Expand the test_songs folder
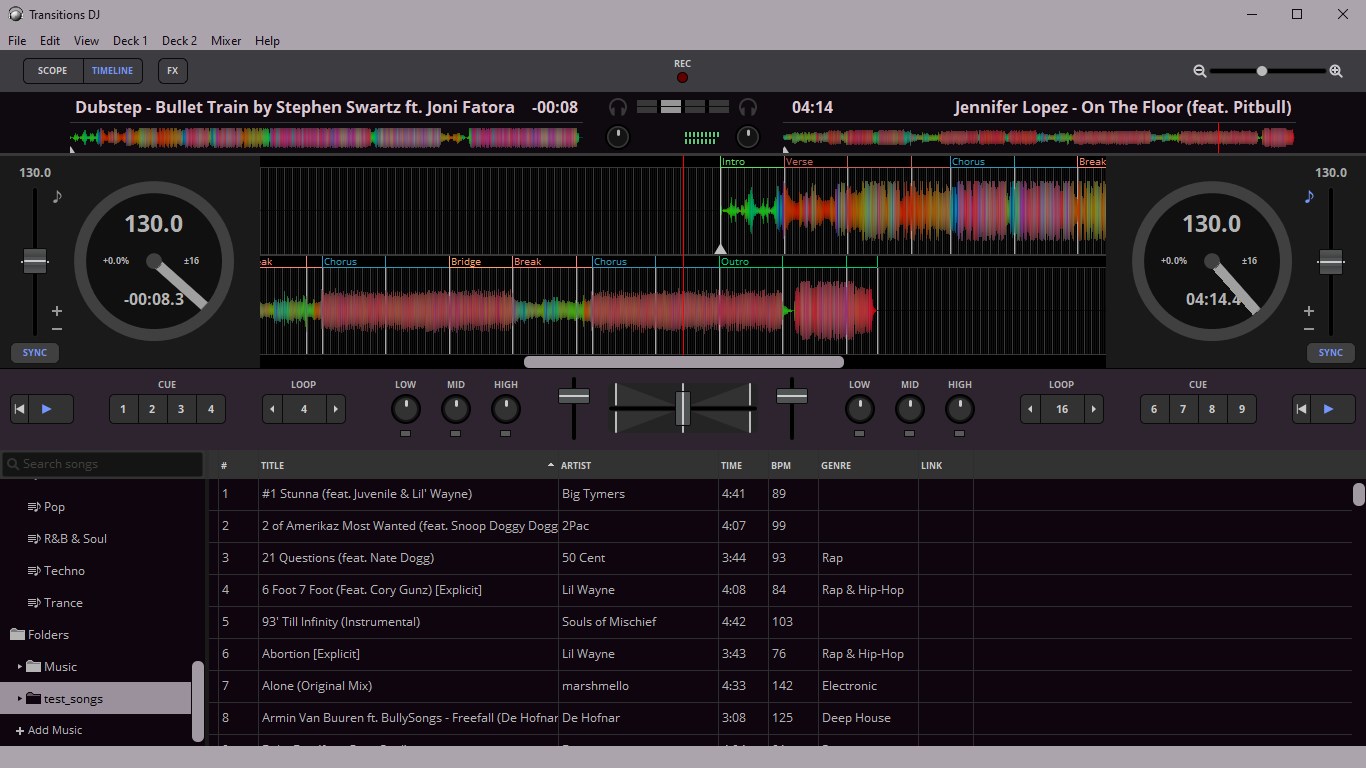 [17, 698]
